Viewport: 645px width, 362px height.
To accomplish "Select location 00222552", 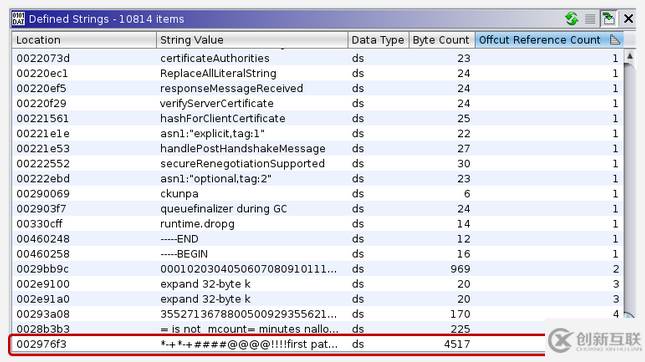I will 43,164.
